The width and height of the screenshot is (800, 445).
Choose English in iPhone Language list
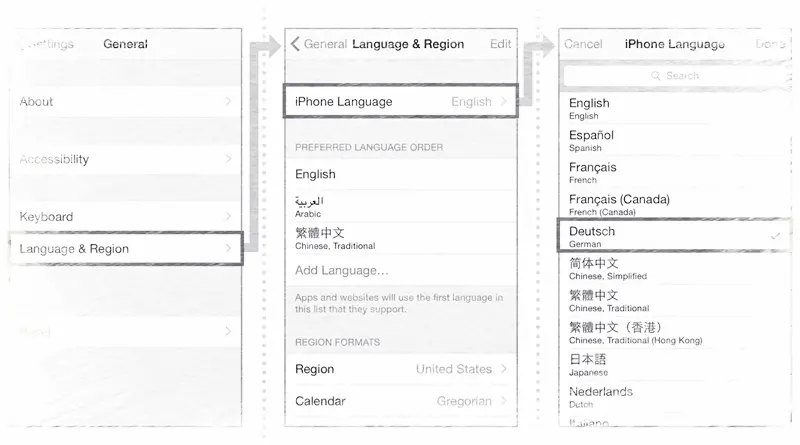coord(674,108)
